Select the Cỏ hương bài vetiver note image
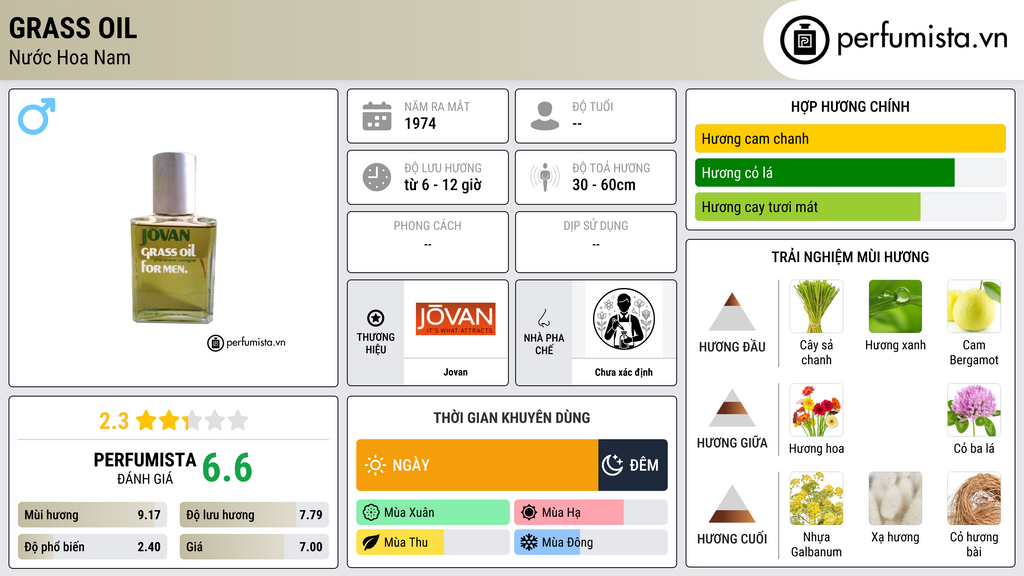1024x576 pixels. point(974,498)
